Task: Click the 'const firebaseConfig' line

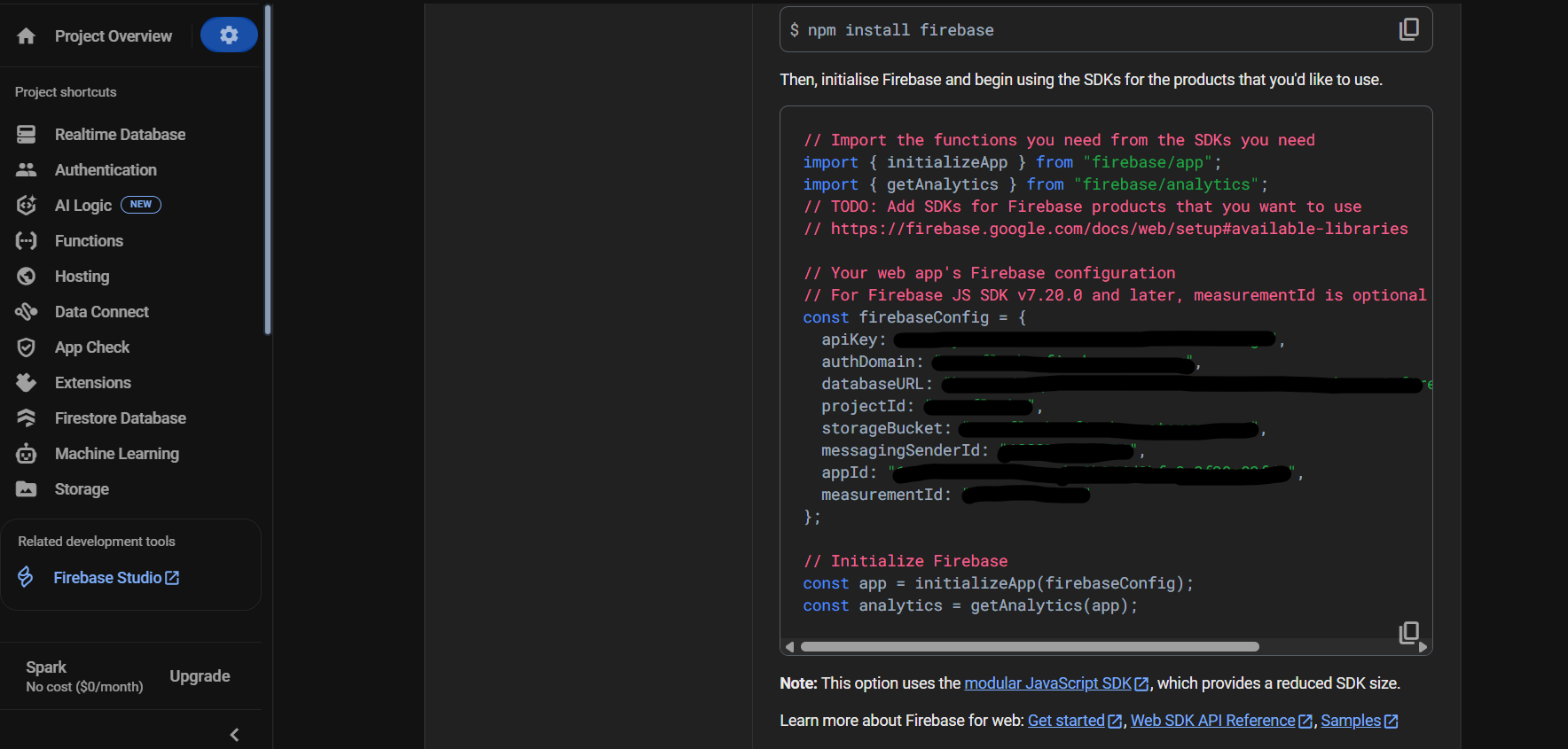Action: pyautogui.click(x=914, y=317)
